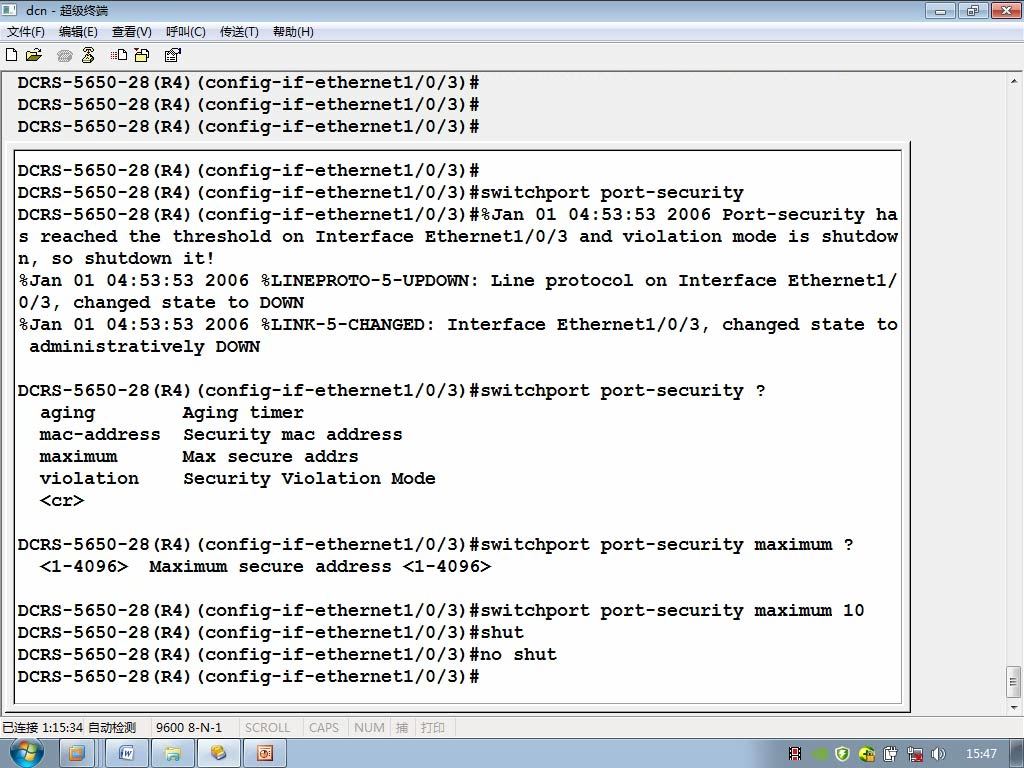Screen dimensions: 1024x768
Task: Click the Disconnect phone toolbar icon
Action: click(88, 55)
